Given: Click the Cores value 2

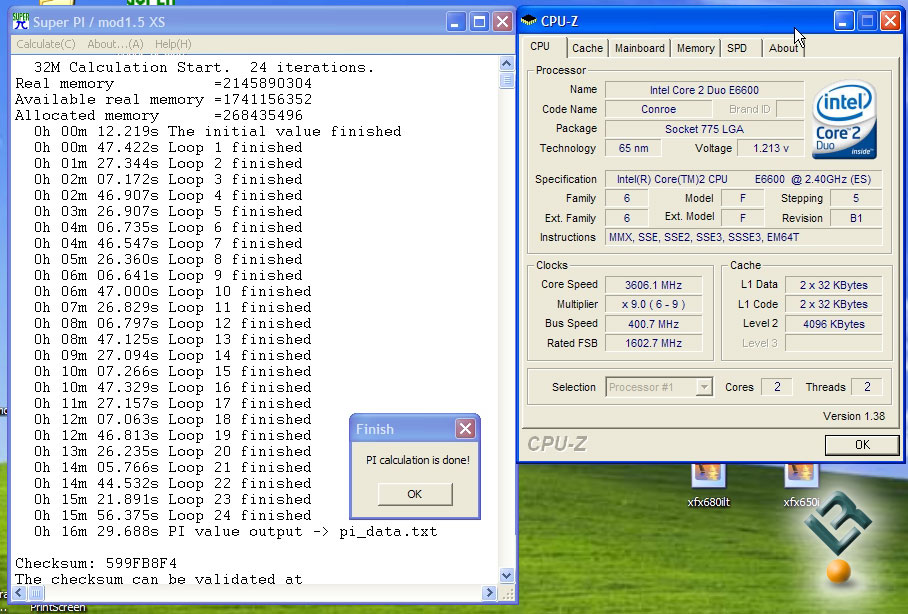Looking at the screenshot, I should click(x=777, y=387).
